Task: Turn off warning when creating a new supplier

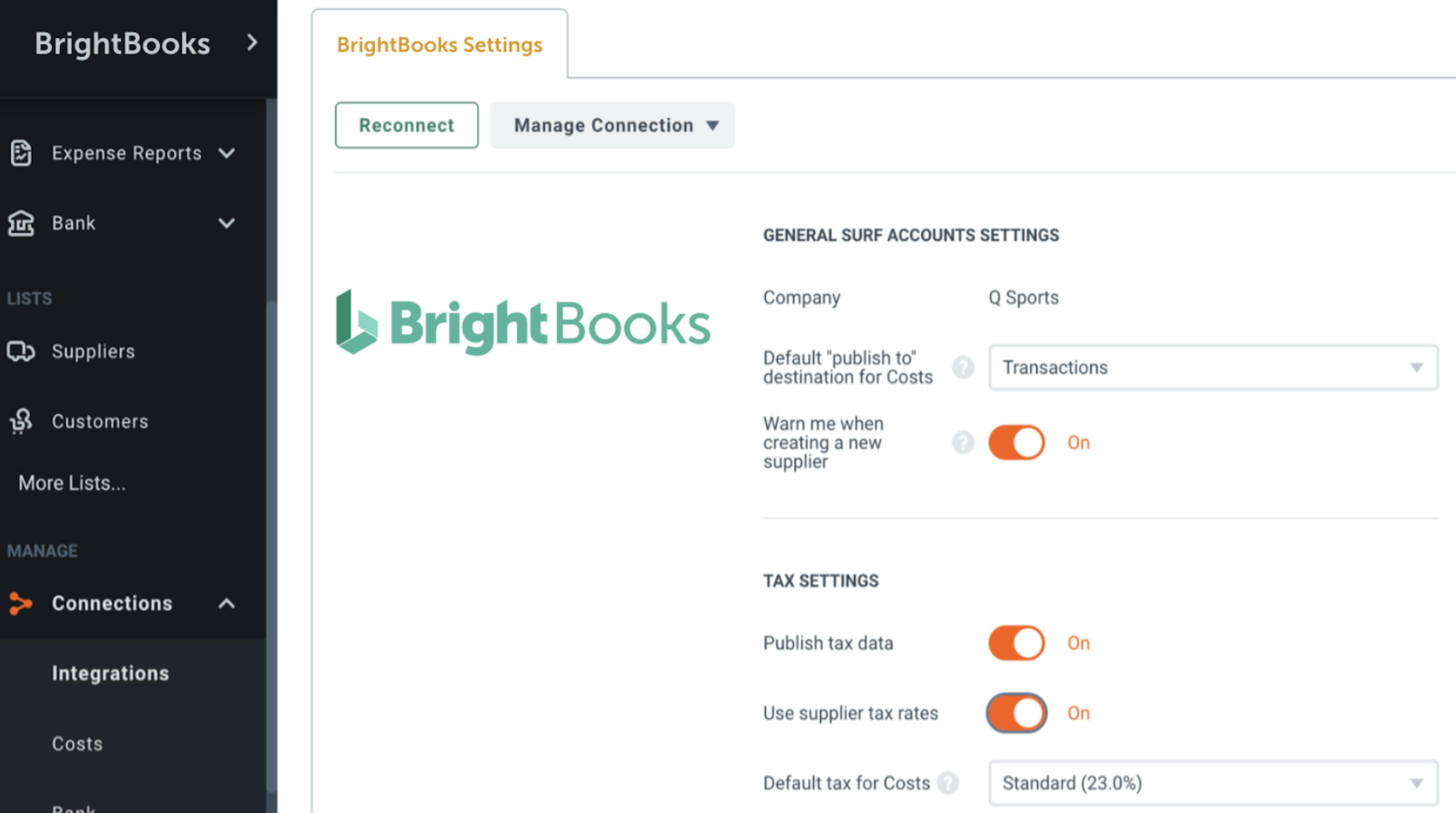Action: coord(1016,442)
